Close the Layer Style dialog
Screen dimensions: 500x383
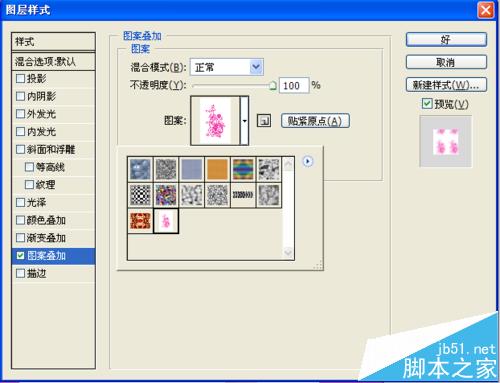[x=486, y=10]
